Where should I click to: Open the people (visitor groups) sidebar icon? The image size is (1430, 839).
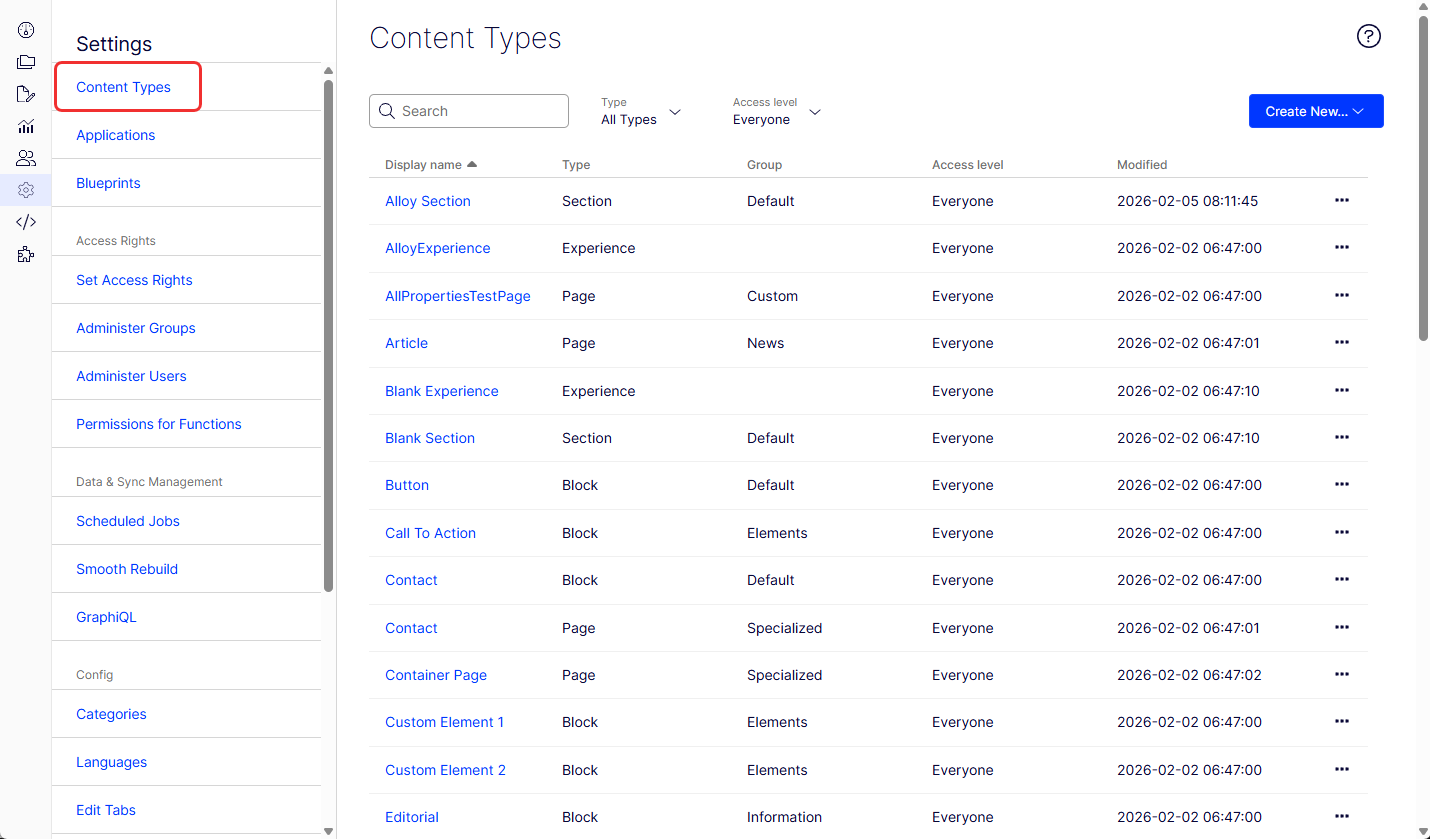[x=26, y=158]
